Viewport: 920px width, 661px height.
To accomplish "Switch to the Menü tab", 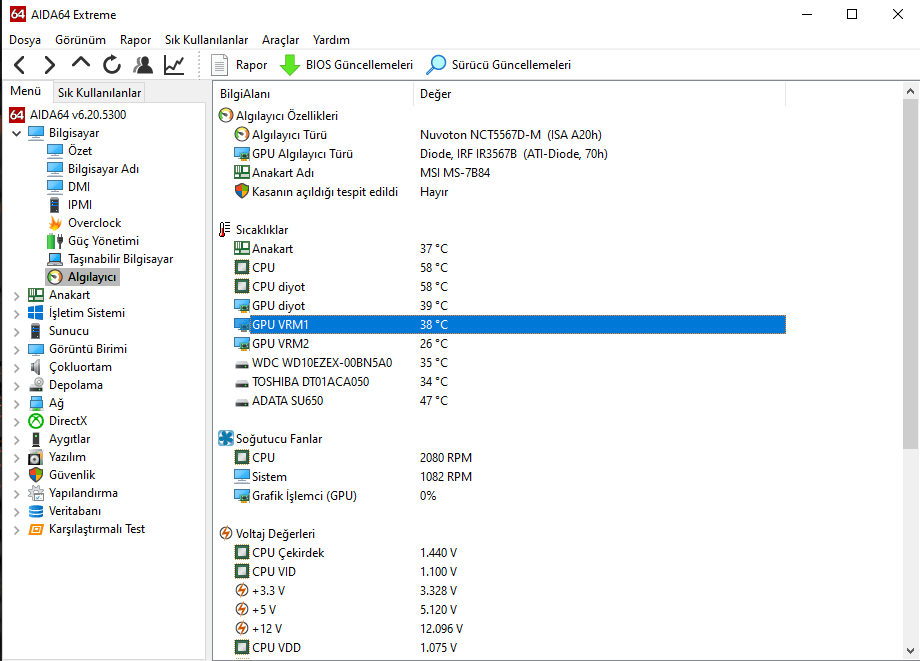I will 26,91.
